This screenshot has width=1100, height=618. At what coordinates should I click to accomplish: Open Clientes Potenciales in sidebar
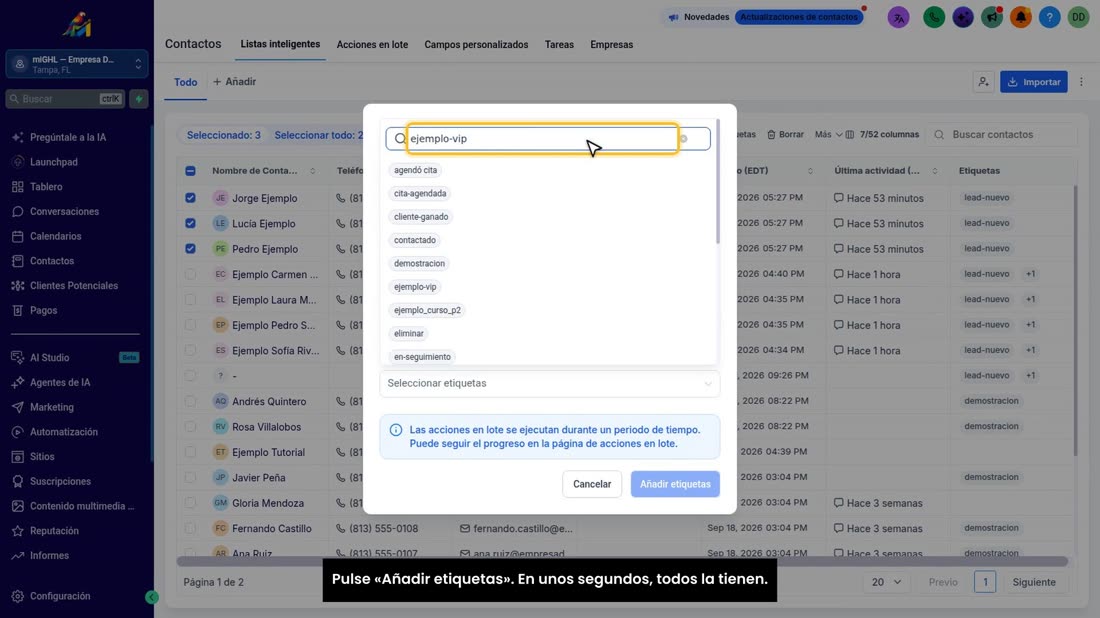(74, 286)
